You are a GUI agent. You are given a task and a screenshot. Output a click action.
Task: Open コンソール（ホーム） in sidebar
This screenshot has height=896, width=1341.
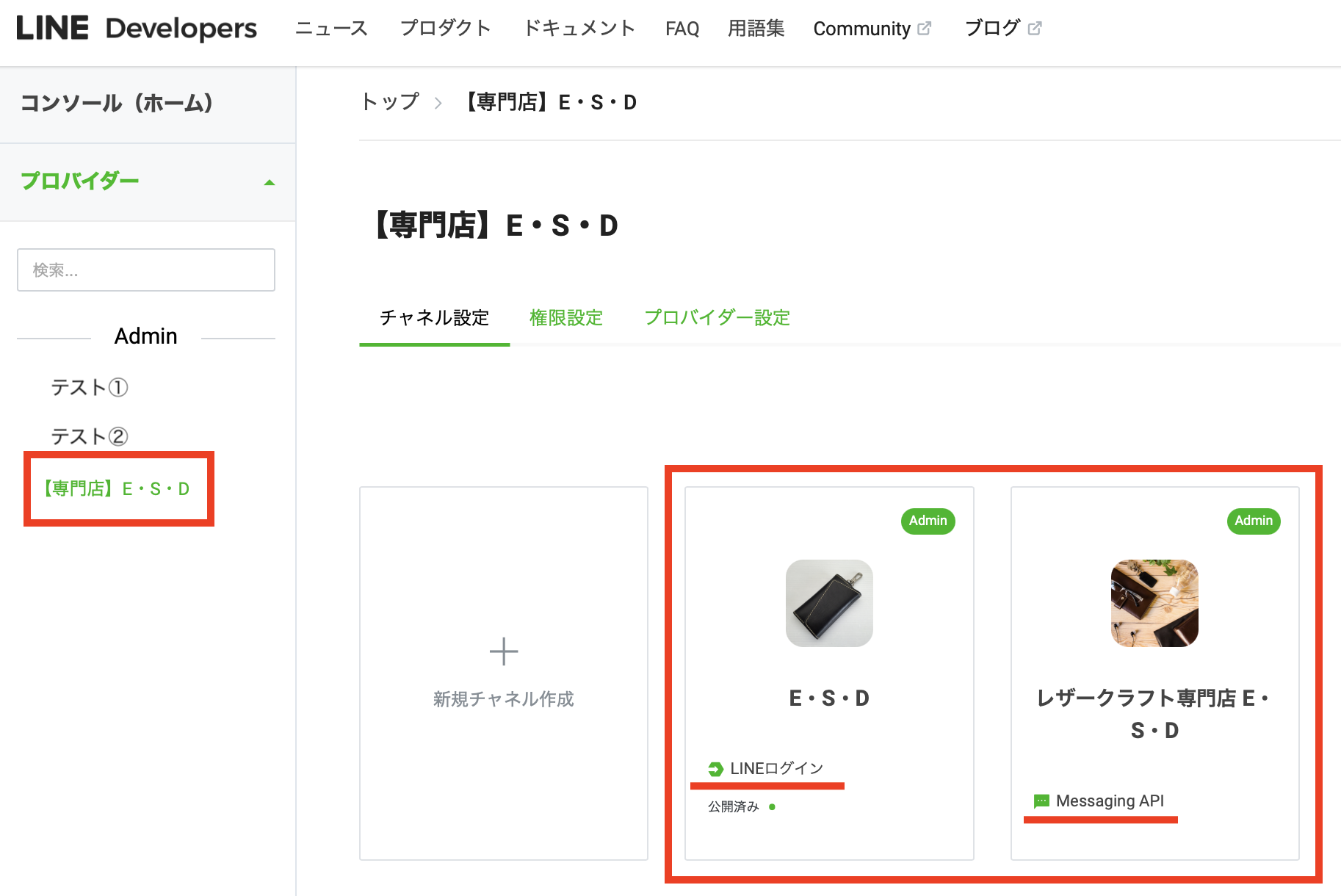click(116, 103)
